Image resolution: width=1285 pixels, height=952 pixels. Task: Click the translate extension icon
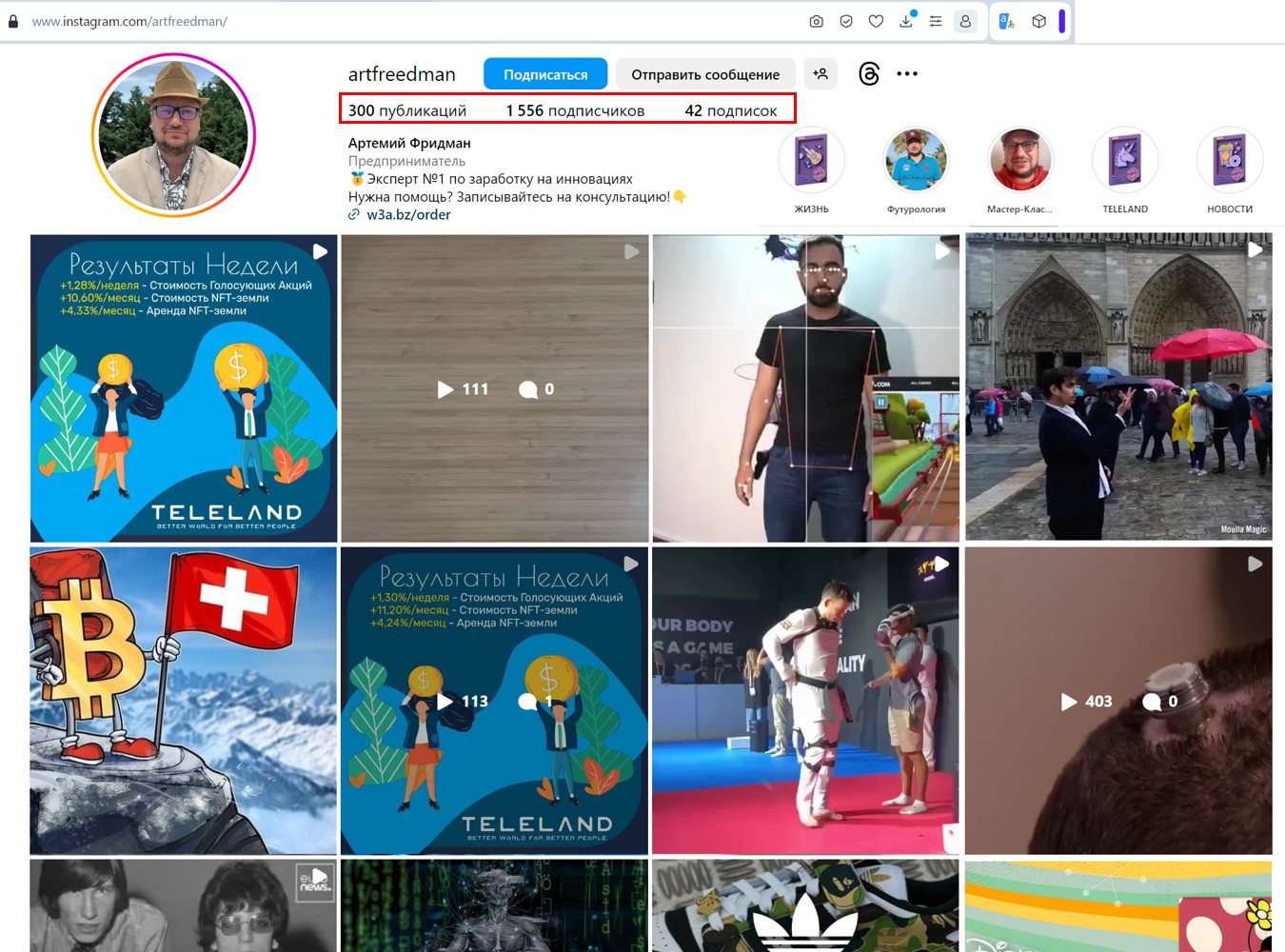(1007, 21)
